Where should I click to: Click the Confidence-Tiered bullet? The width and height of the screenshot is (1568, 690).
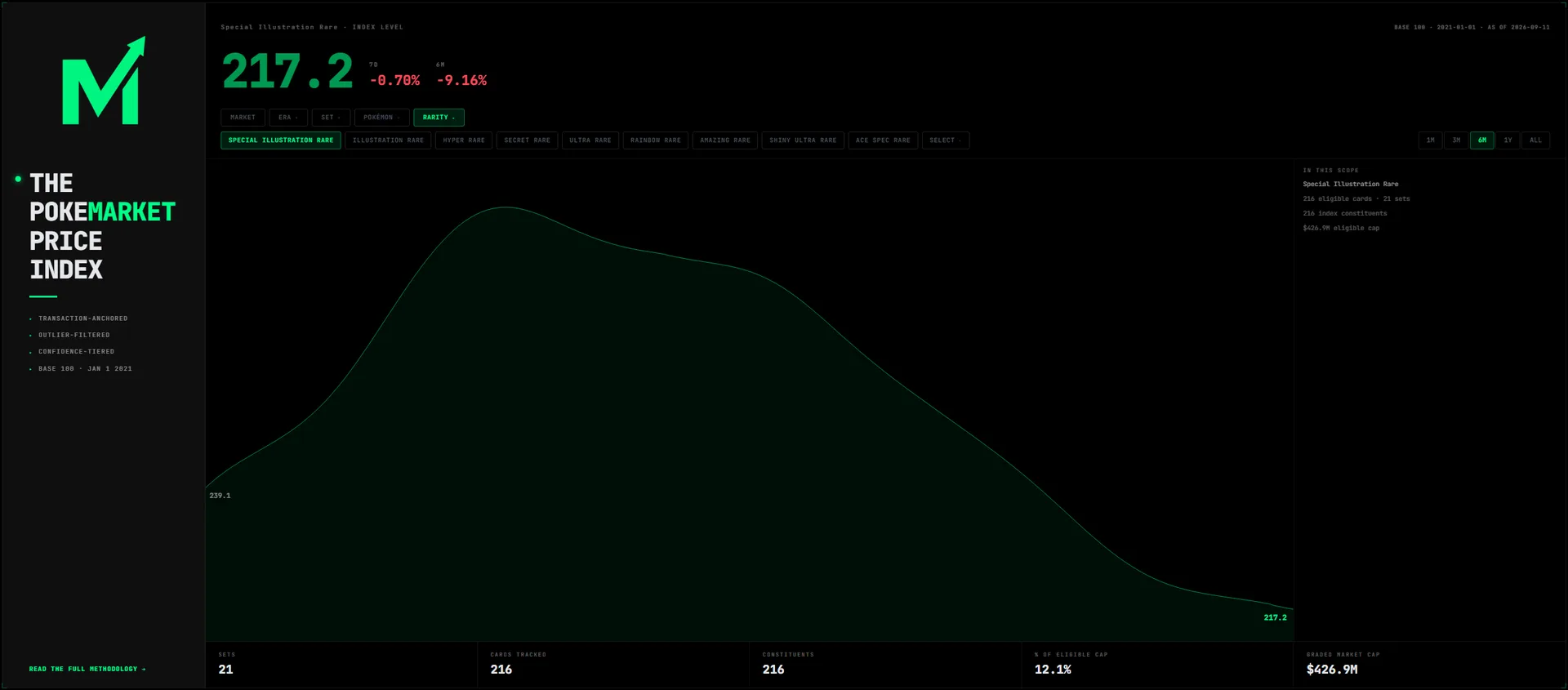point(76,352)
